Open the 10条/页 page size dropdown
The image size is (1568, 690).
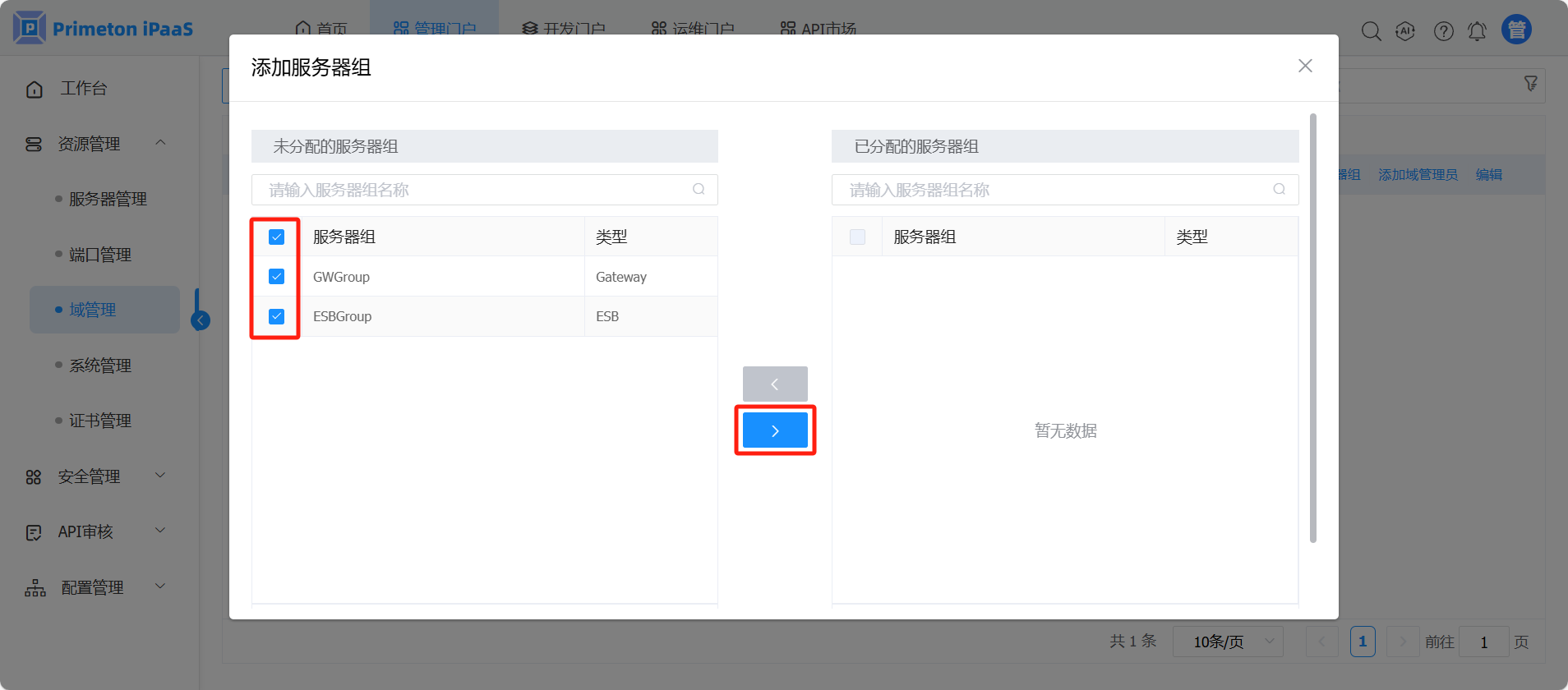click(x=1229, y=642)
